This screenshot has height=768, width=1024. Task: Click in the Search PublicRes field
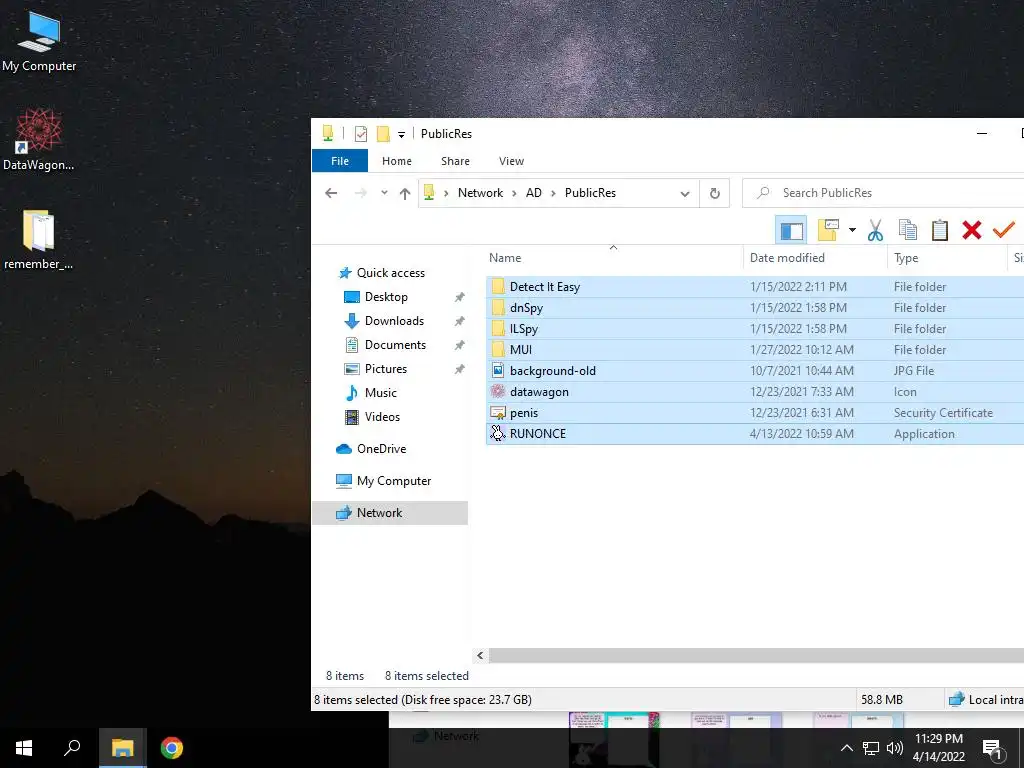click(883, 193)
